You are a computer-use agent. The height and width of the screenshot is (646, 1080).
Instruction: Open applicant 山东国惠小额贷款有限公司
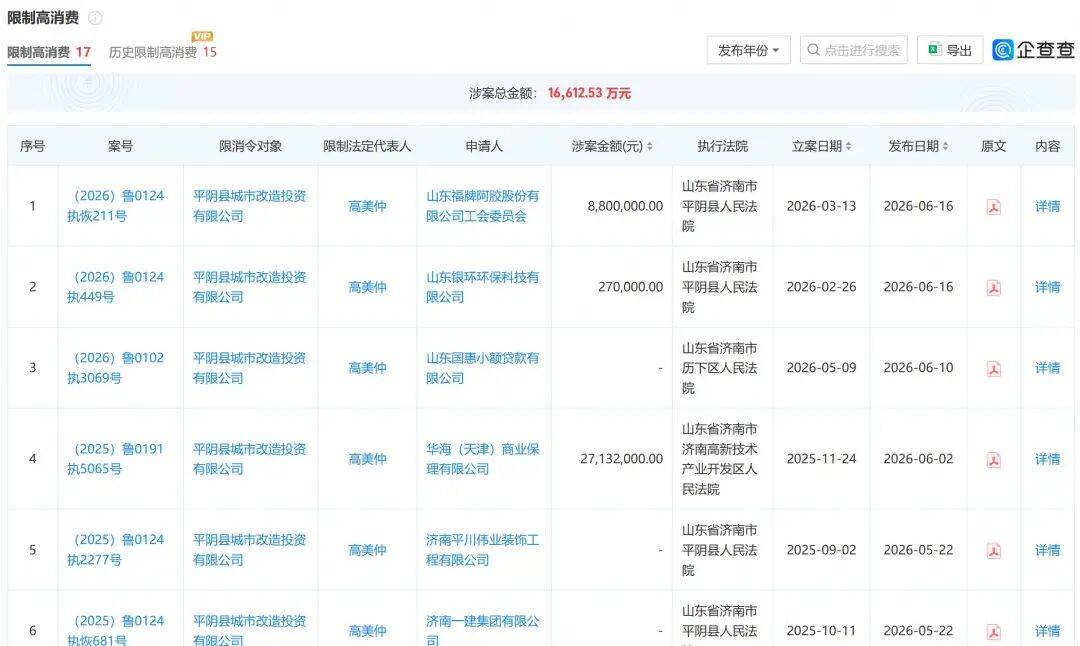coord(483,368)
